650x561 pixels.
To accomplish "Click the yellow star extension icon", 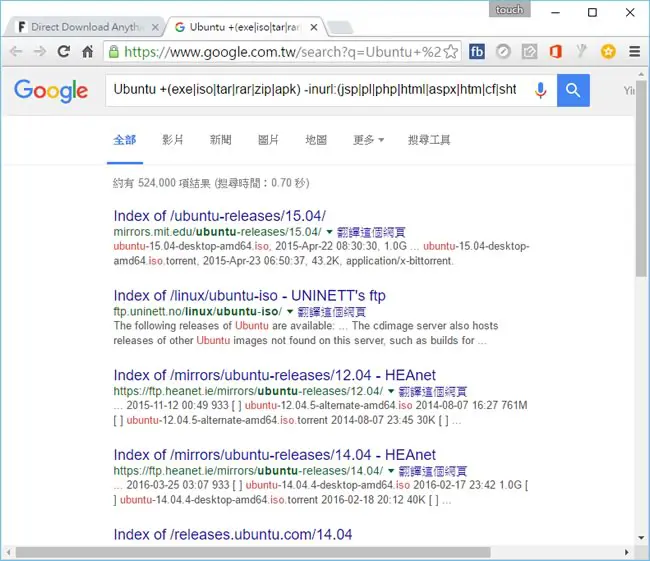I will 608,51.
